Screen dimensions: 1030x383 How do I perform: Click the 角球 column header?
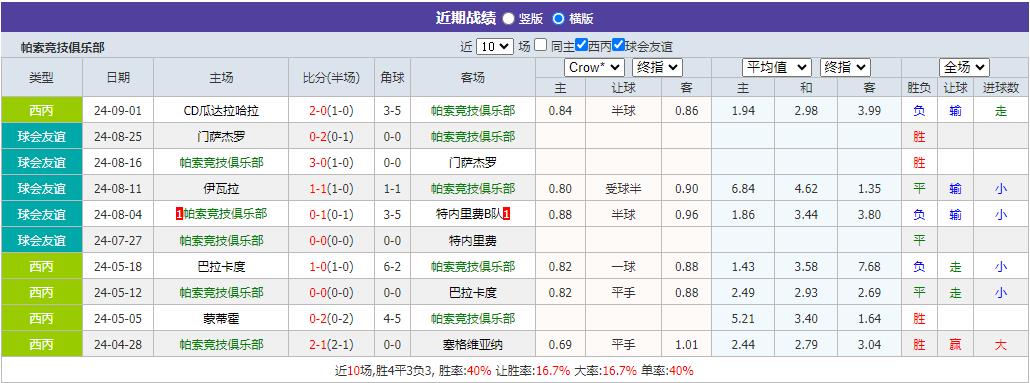(x=393, y=78)
